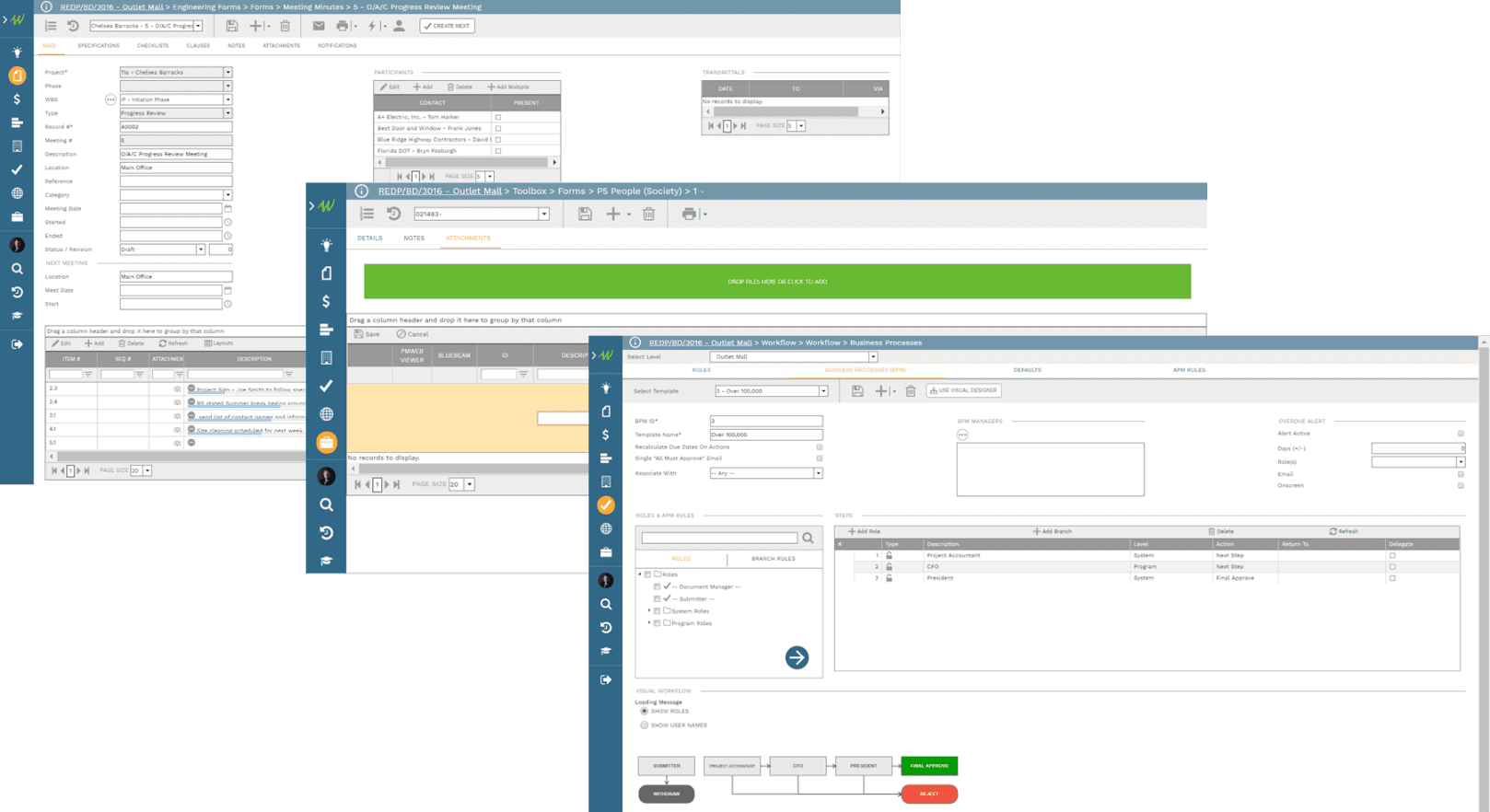Click the blue arrow button in Roles panel
1490x812 pixels.
[x=797, y=657]
